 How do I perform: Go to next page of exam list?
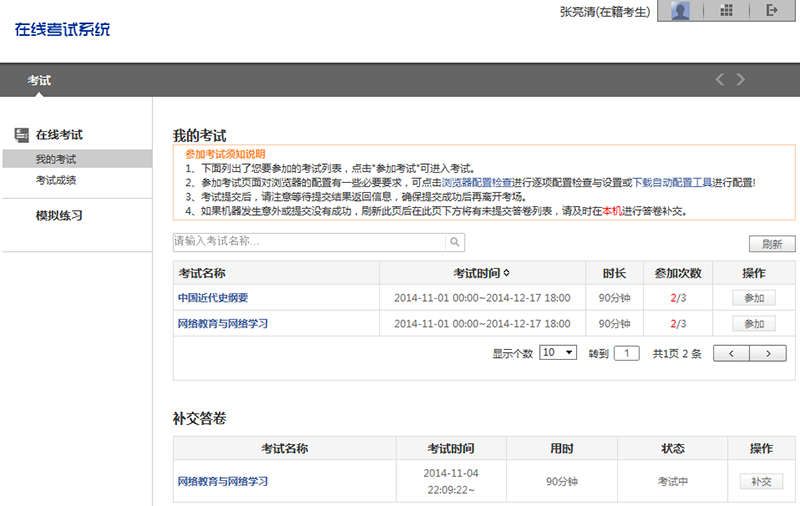[768, 353]
